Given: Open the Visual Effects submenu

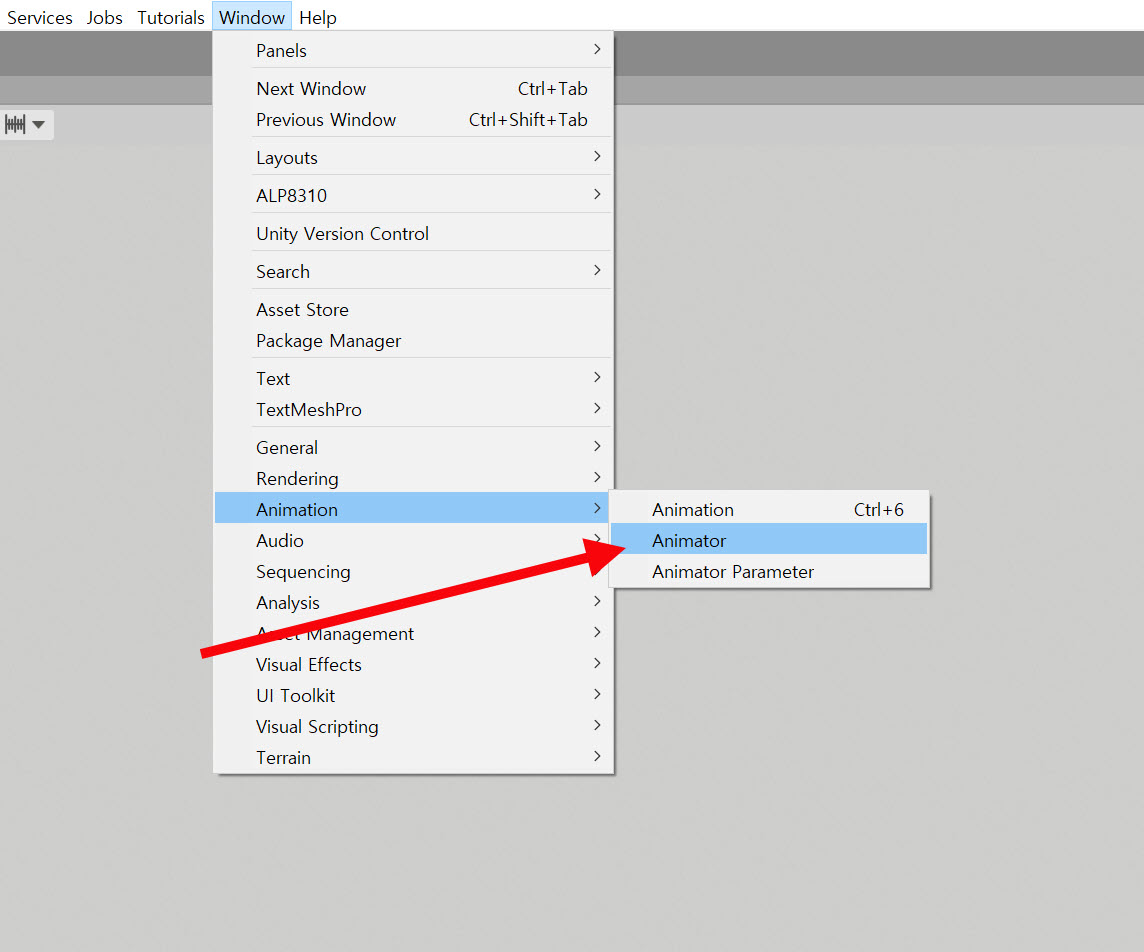Looking at the screenshot, I should pos(413,665).
